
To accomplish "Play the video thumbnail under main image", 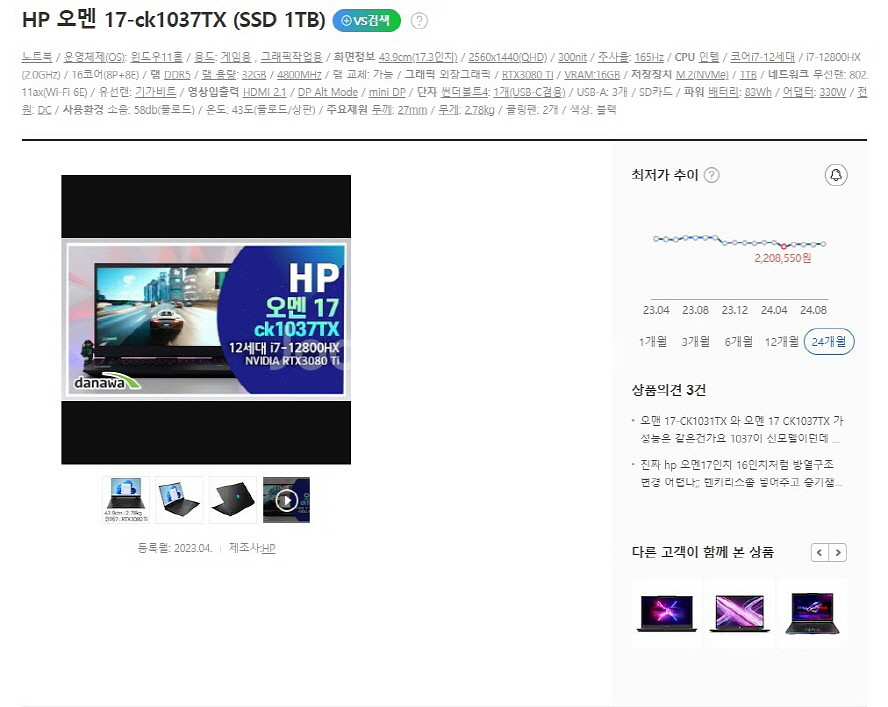I will pos(287,500).
